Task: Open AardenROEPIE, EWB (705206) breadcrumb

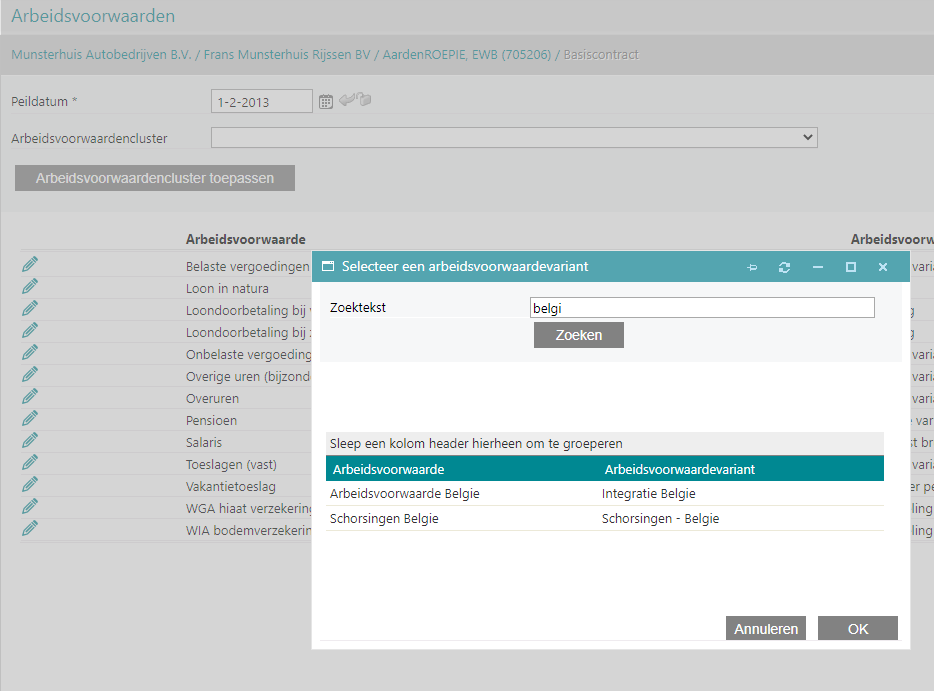Action: pos(466,55)
